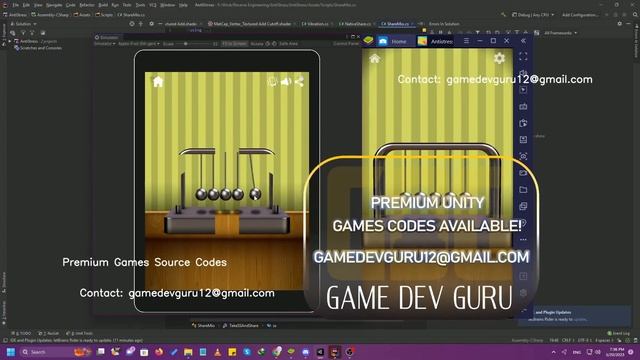Click the BlueStacks sidebar settings gear
Screen dimensions: 640x360
tap(523, 293)
